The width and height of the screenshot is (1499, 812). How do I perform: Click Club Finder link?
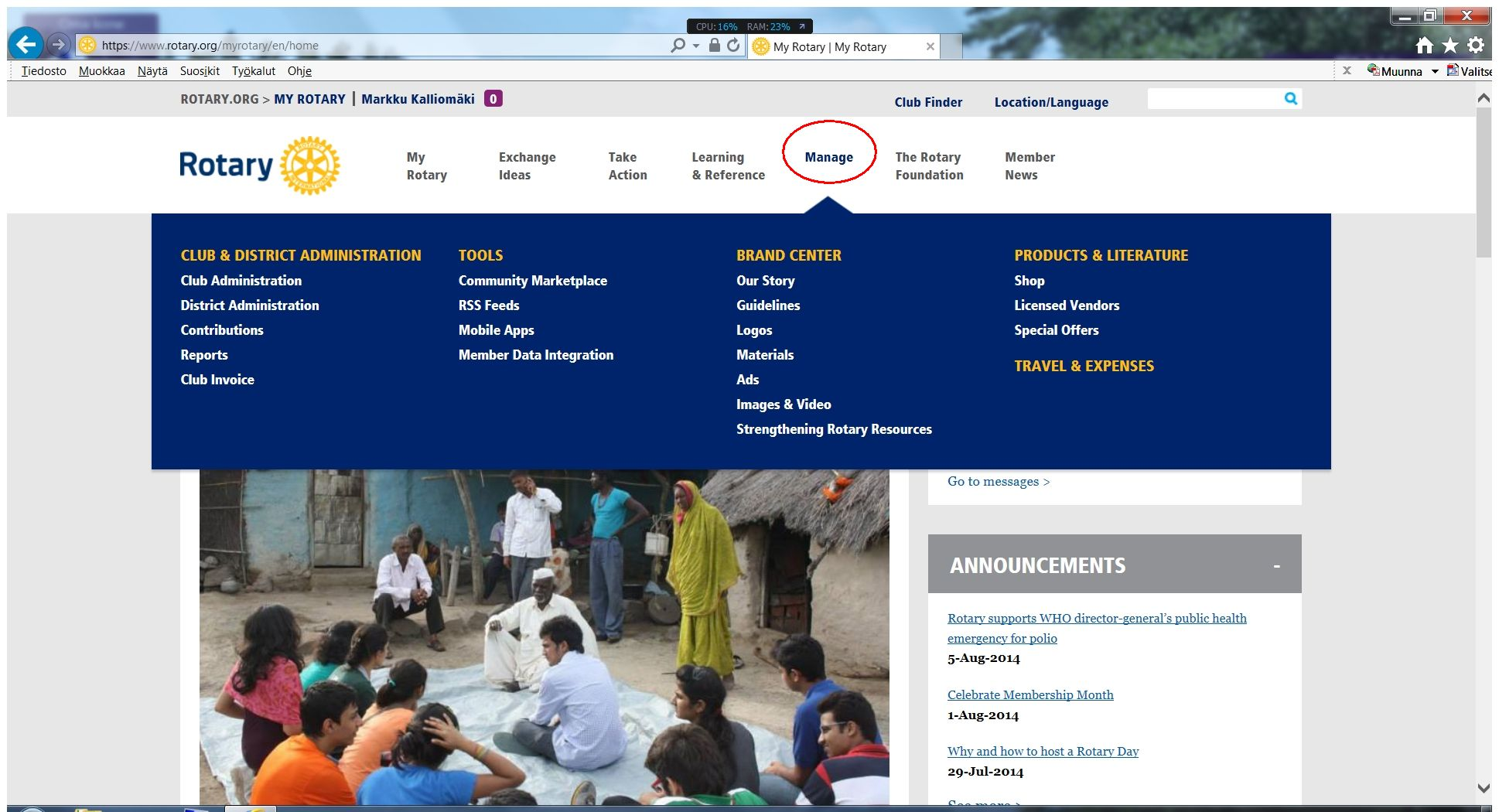click(928, 102)
